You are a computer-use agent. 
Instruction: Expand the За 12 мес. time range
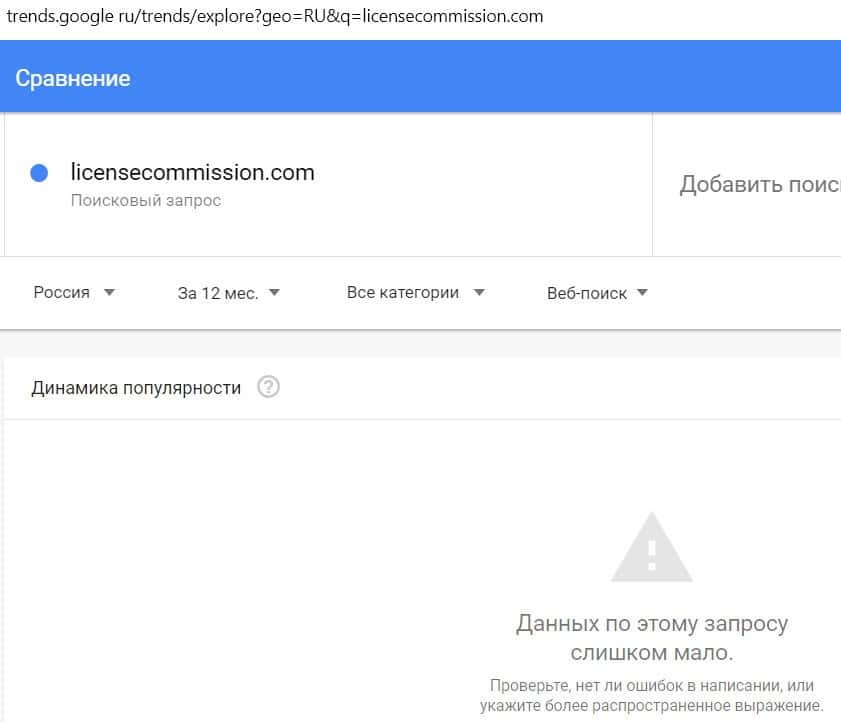[x=218, y=293]
